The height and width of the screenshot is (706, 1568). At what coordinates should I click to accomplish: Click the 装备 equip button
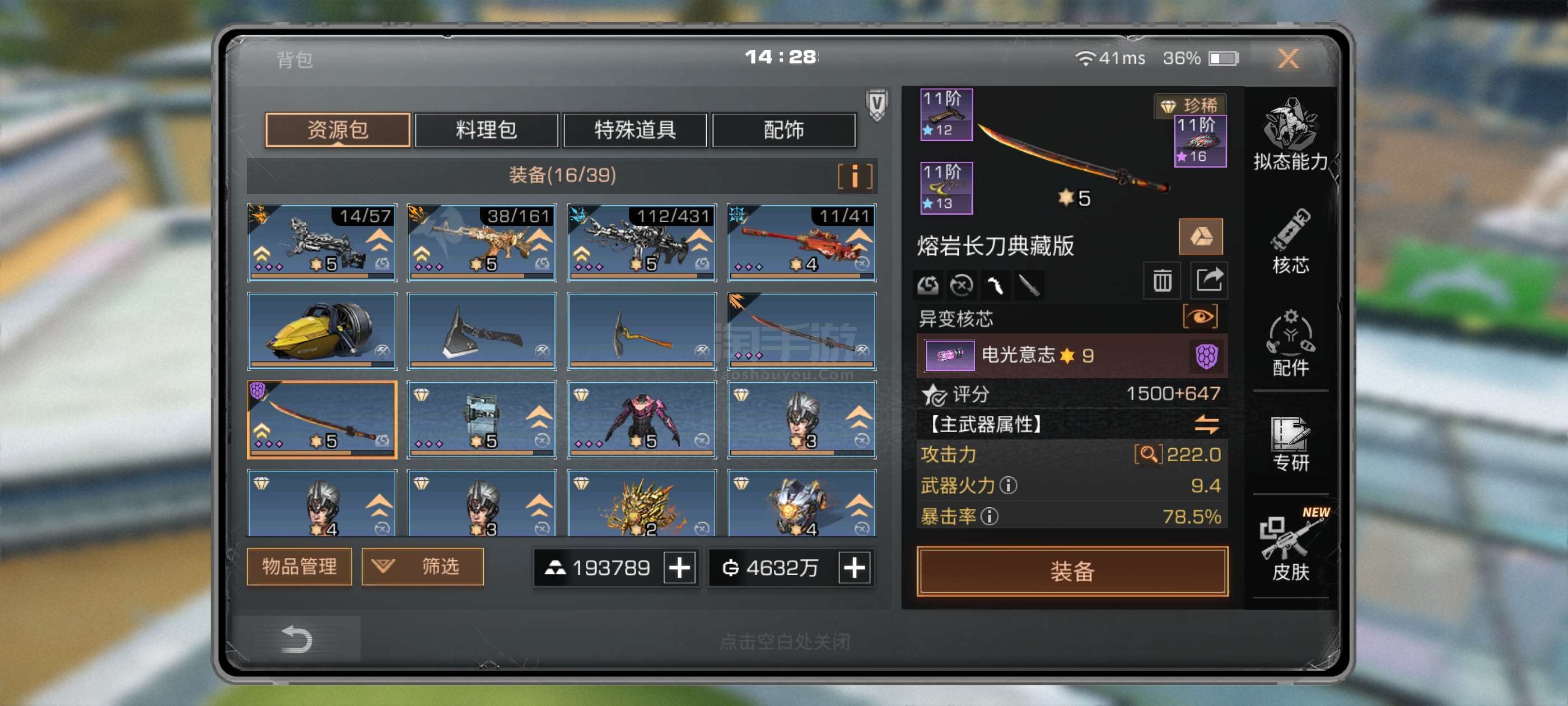point(1072,571)
